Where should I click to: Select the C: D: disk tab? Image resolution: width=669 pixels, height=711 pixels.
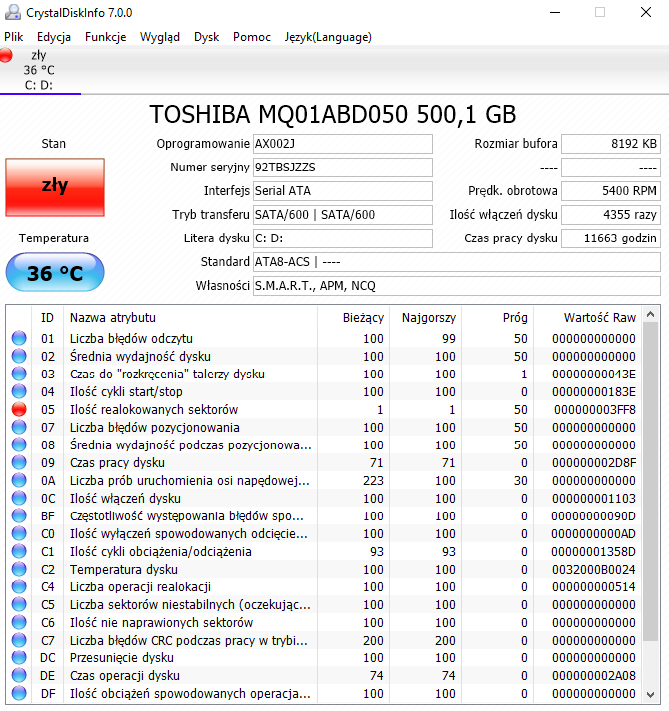tap(40, 70)
